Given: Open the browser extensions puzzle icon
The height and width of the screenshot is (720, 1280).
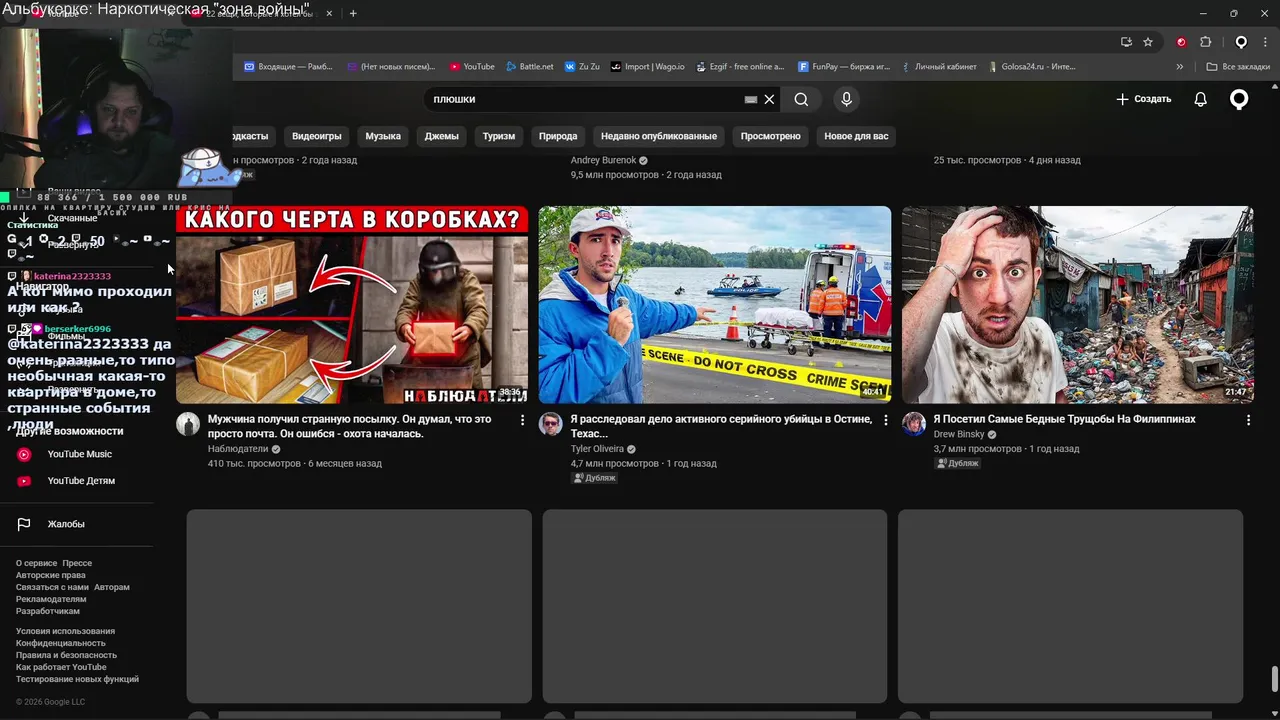Looking at the screenshot, I should [1205, 42].
